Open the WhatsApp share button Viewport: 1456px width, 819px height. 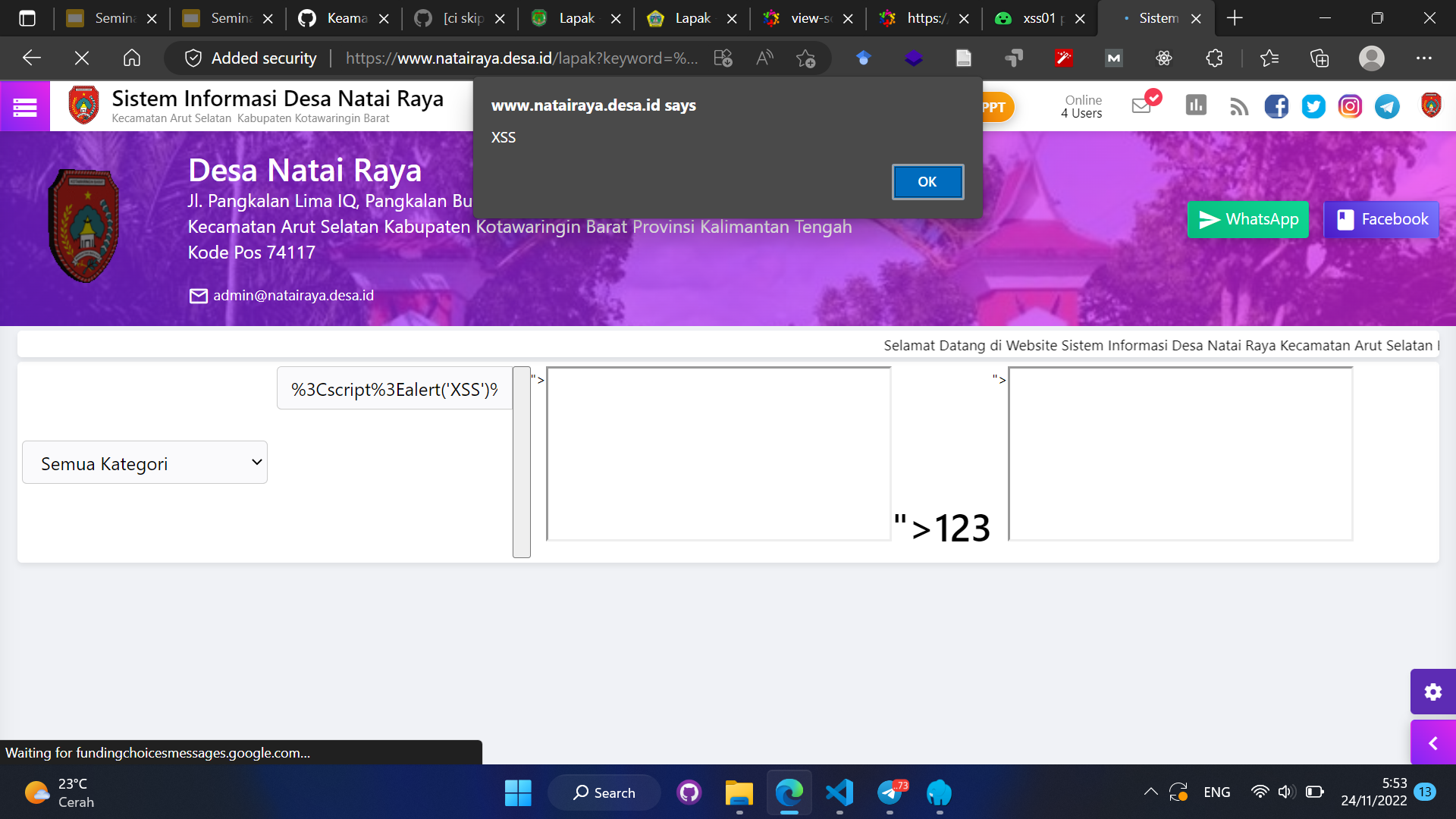[1247, 219]
